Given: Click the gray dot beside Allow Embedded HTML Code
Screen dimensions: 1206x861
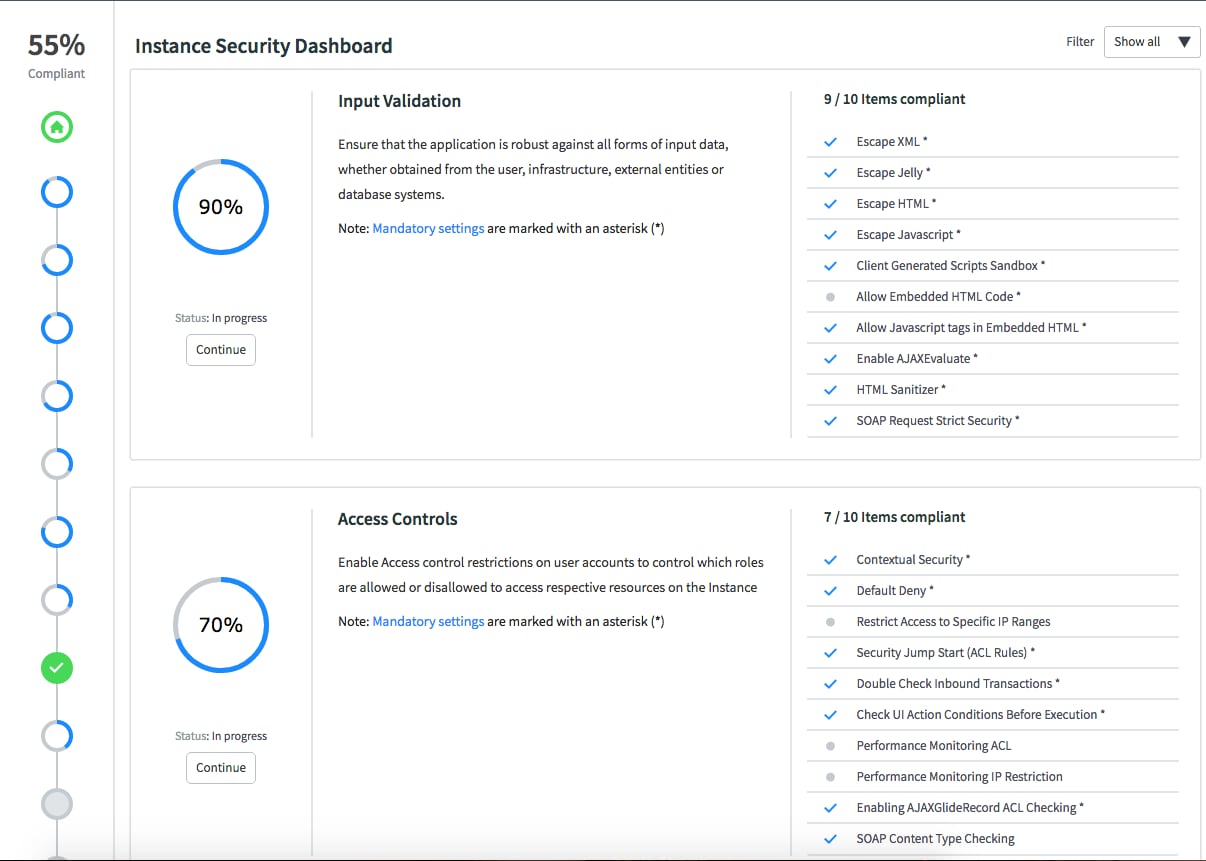Looking at the screenshot, I should pos(830,297).
